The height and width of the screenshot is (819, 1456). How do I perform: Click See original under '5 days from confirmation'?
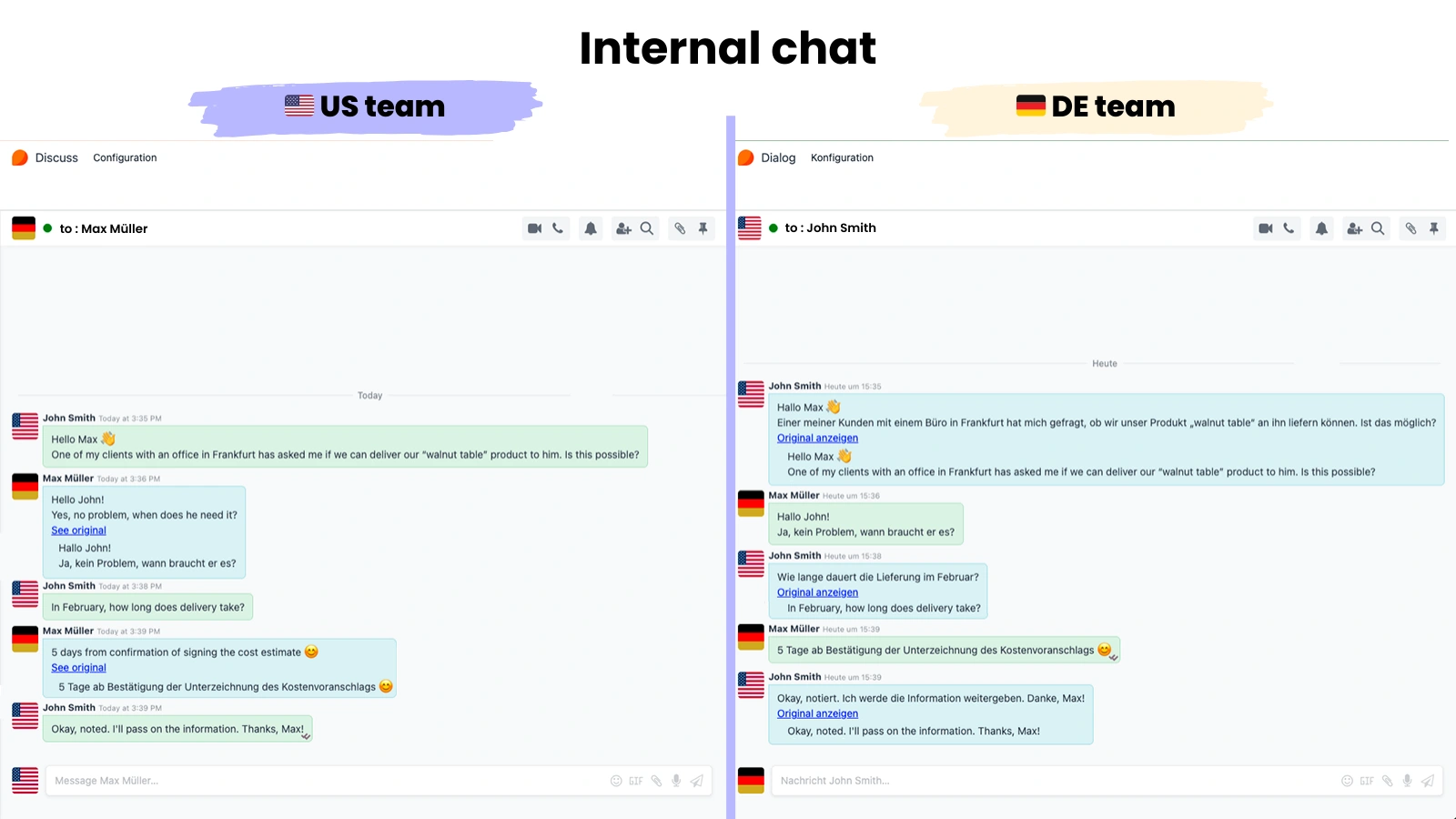78,668
